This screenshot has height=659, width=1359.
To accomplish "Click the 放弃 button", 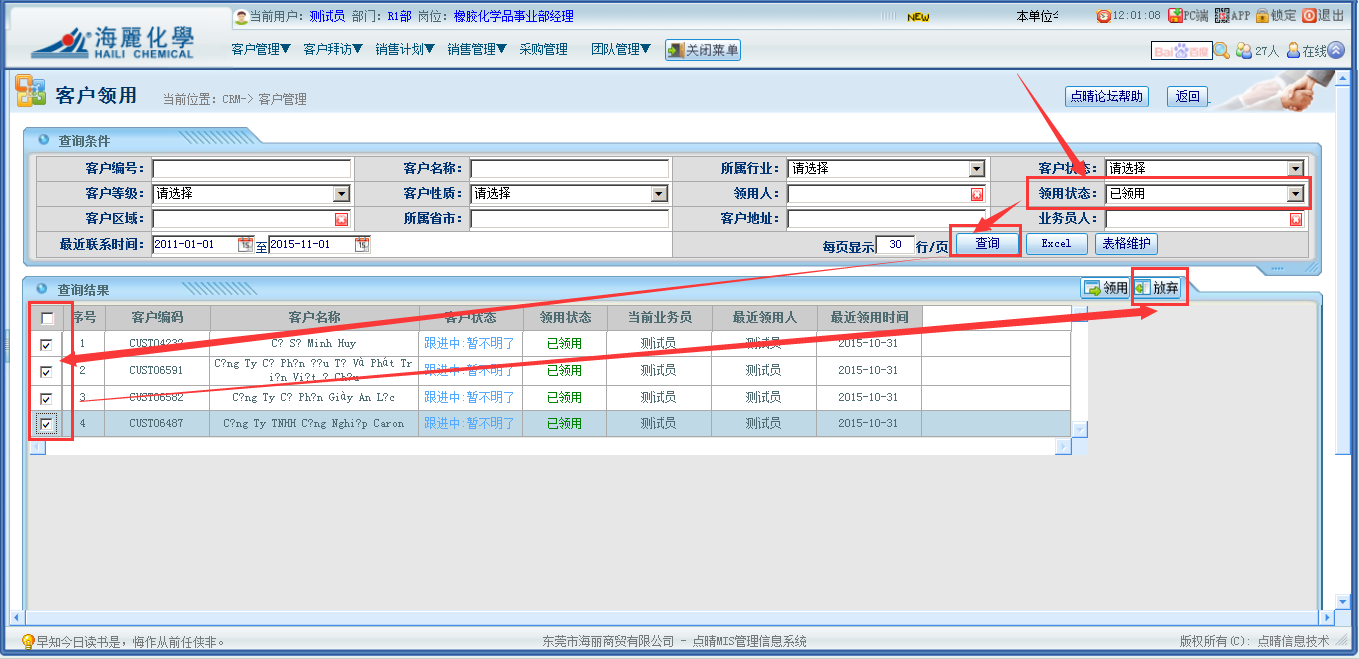I will (1158, 288).
